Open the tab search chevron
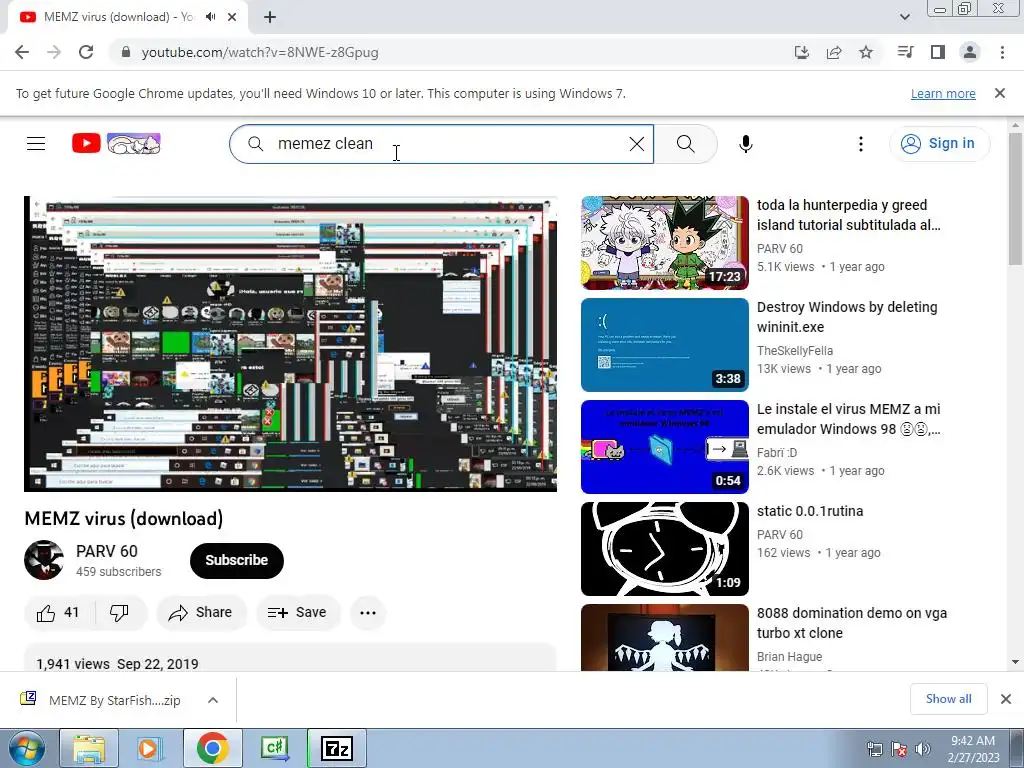Screen dimensions: 1024x768 (904, 17)
